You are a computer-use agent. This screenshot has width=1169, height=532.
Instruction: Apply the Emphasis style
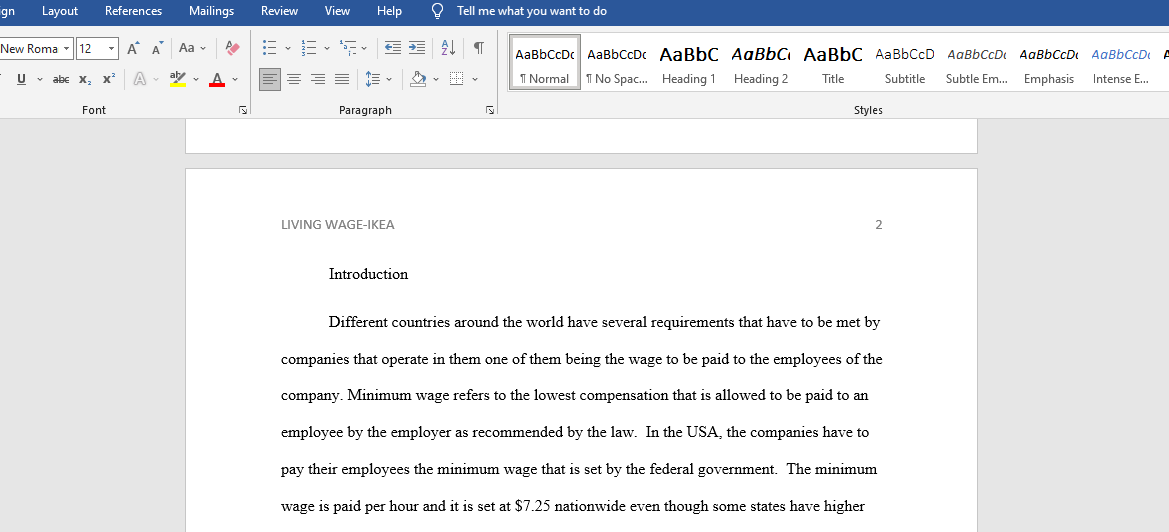(1049, 63)
